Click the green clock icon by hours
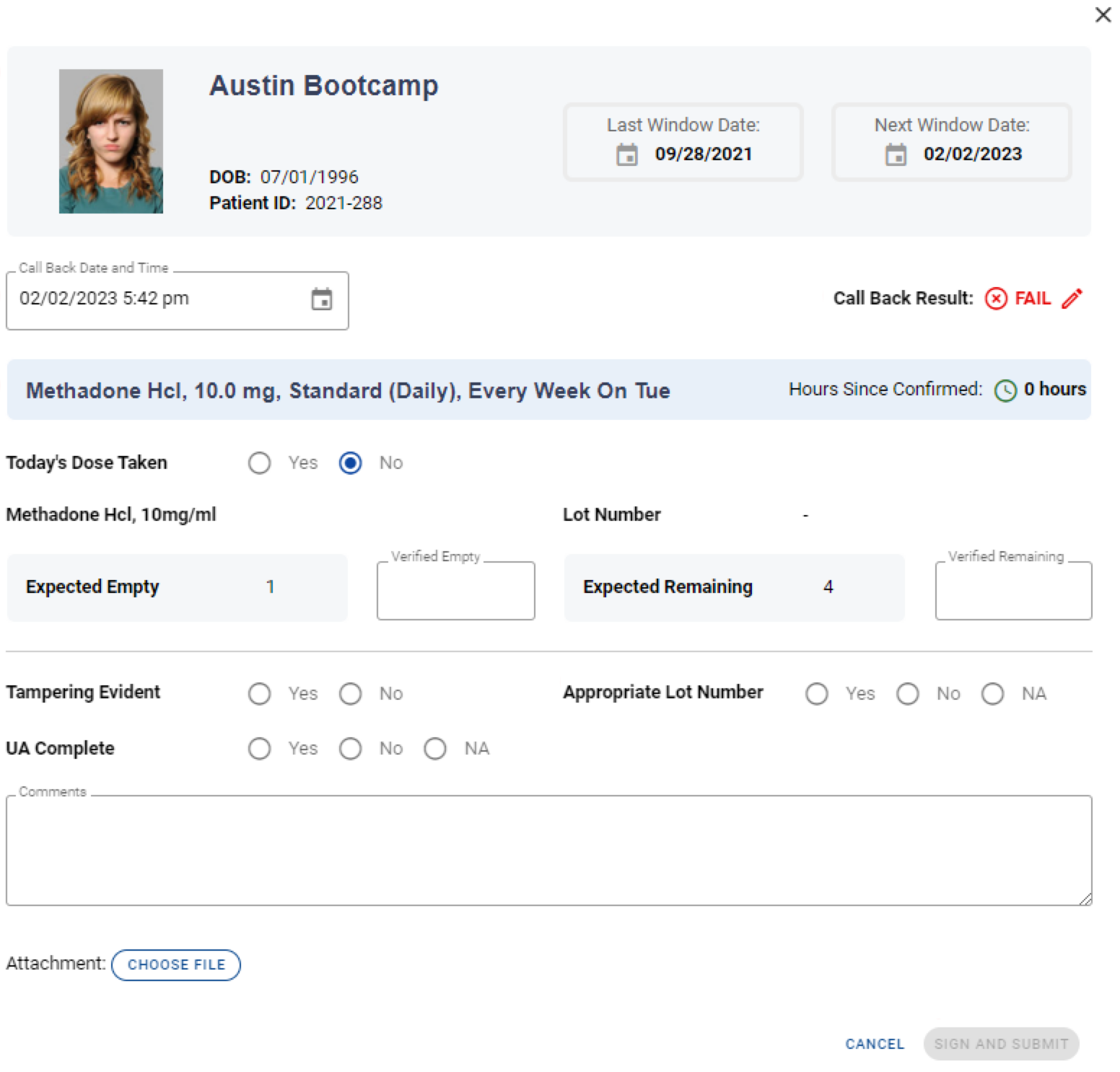Image resolution: width=1120 pixels, height=1072 pixels. click(1005, 390)
